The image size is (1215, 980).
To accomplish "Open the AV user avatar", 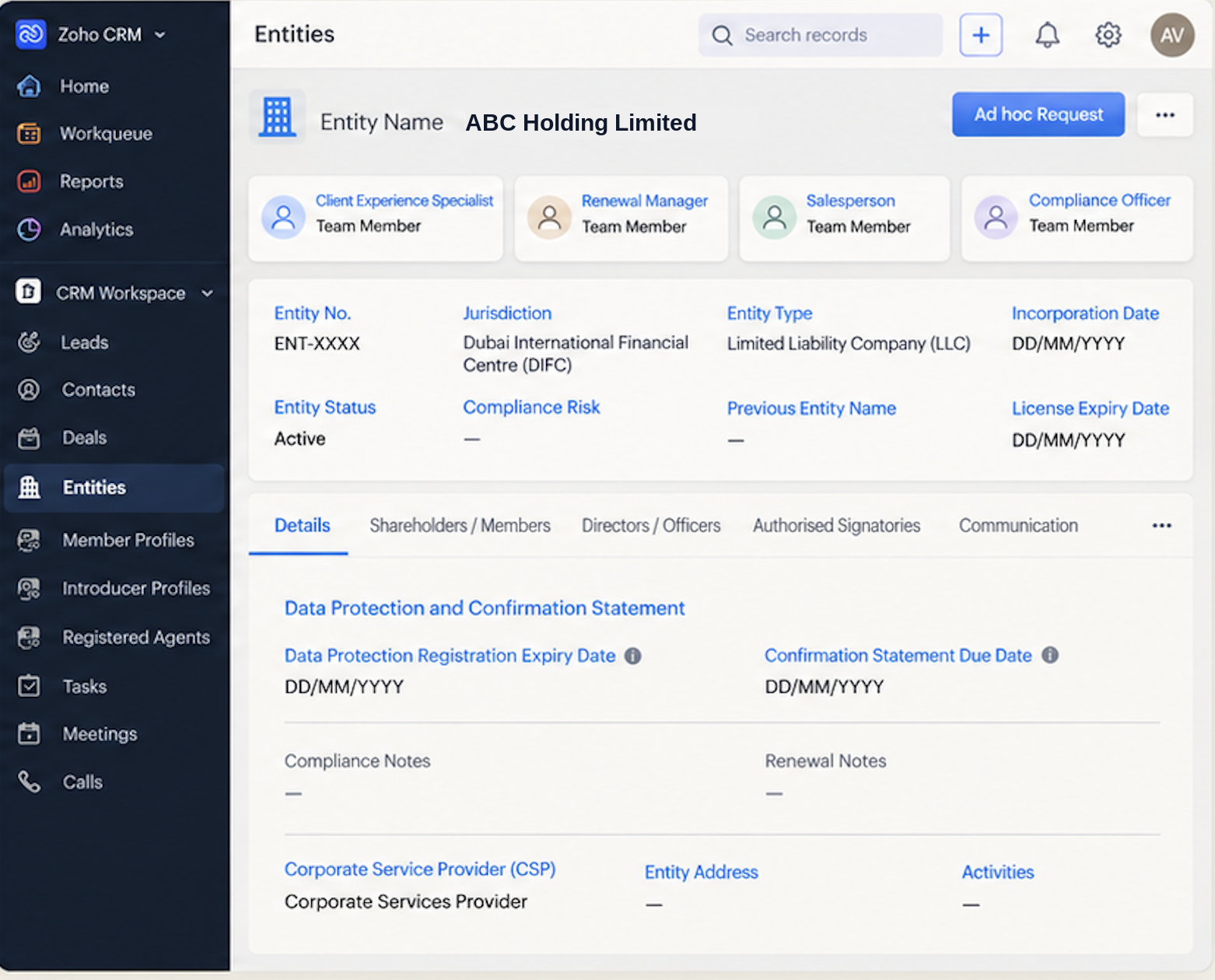I will (x=1172, y=35).
